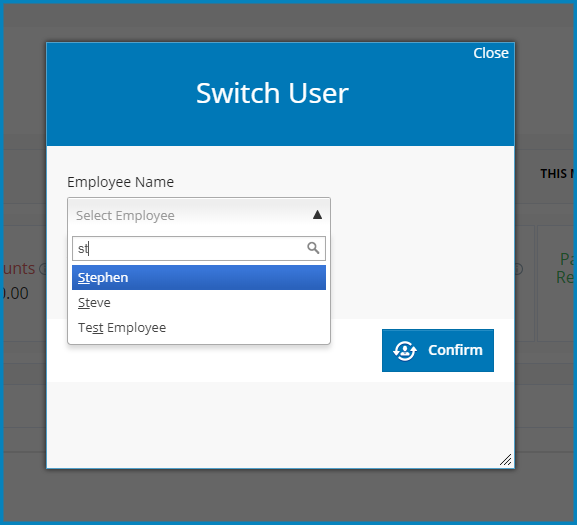Collapse the employee list using the triangle arrow
This screenshot has height=525, width=577.
coord(317,215)
